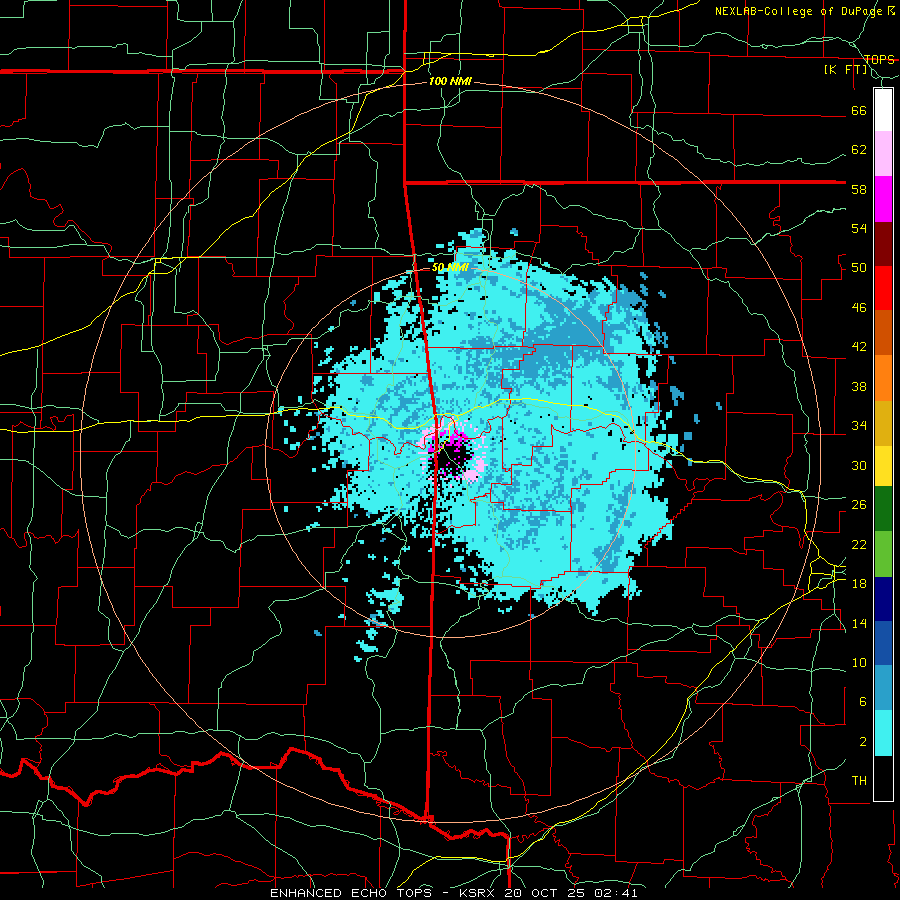The width and height of the screenshot is (900, 900).
Task: Click the legend value 6
Action: [x=863, y=702]
